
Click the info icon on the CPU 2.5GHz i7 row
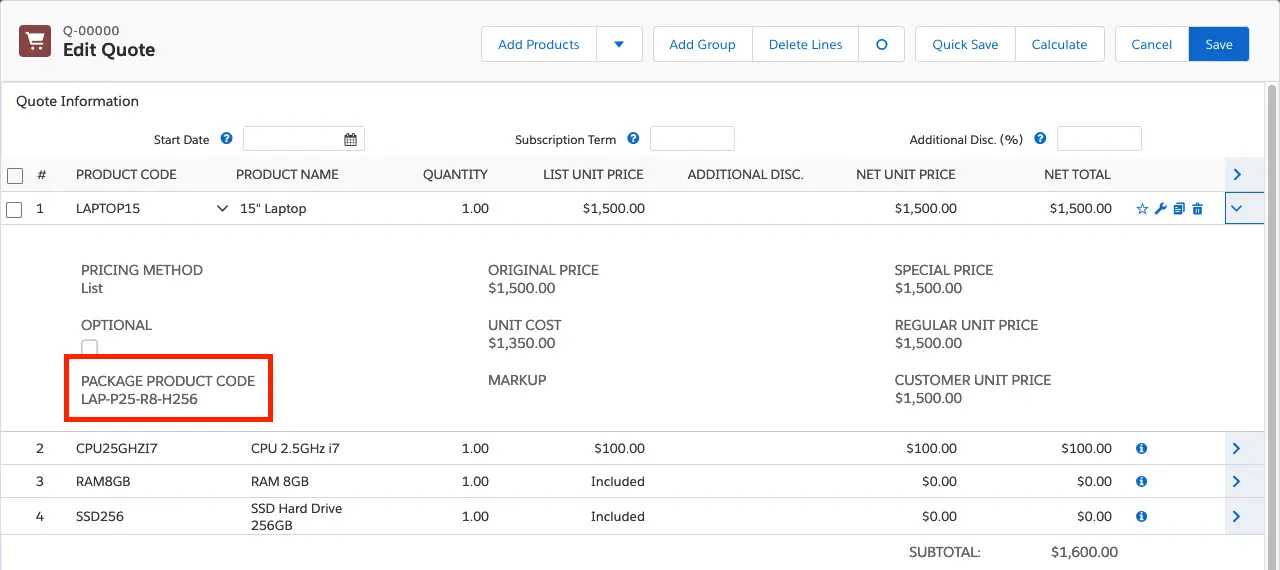(x=1141, y=449)
